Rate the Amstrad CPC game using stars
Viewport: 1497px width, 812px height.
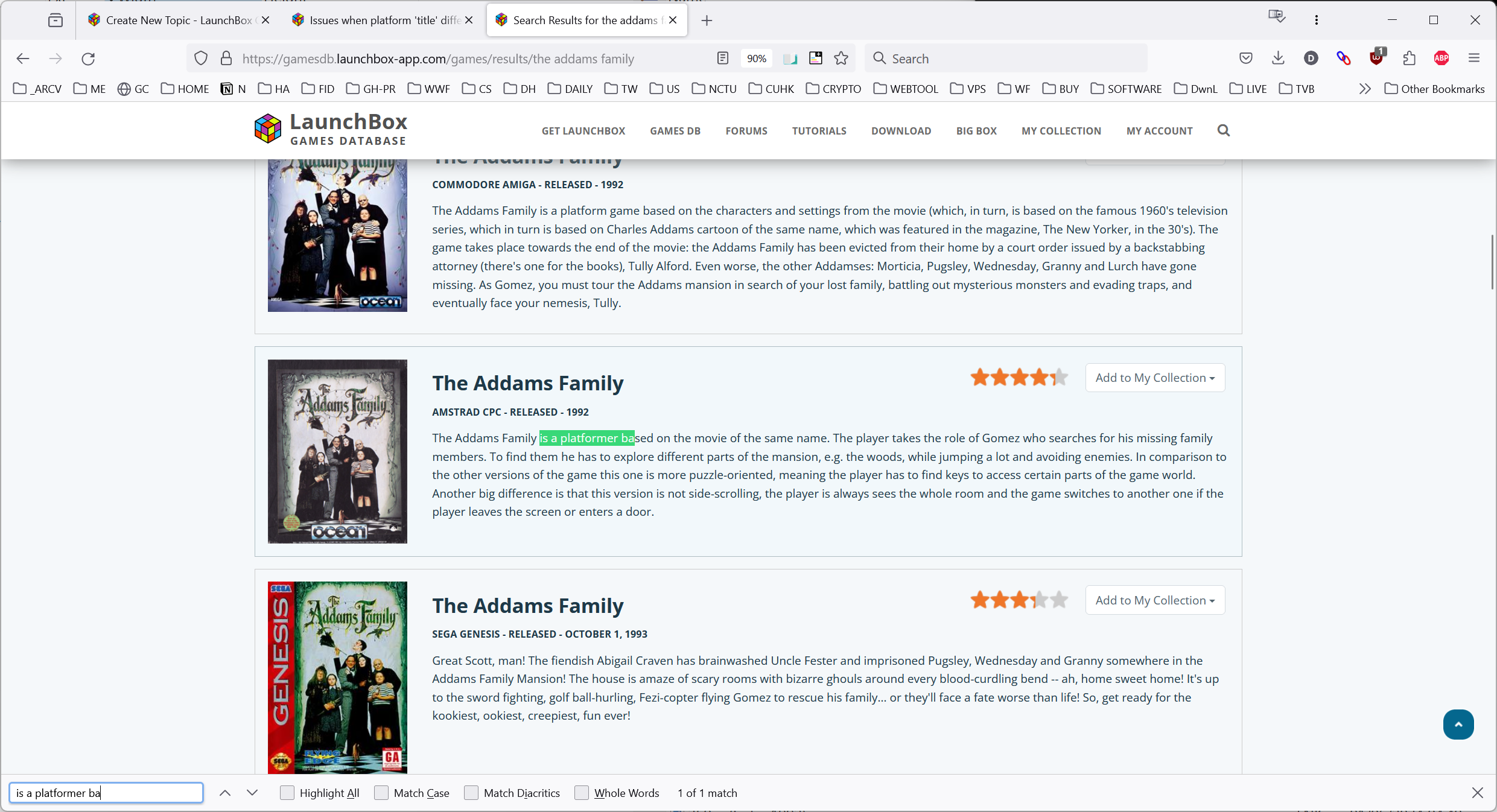(x=1019, y=378)
